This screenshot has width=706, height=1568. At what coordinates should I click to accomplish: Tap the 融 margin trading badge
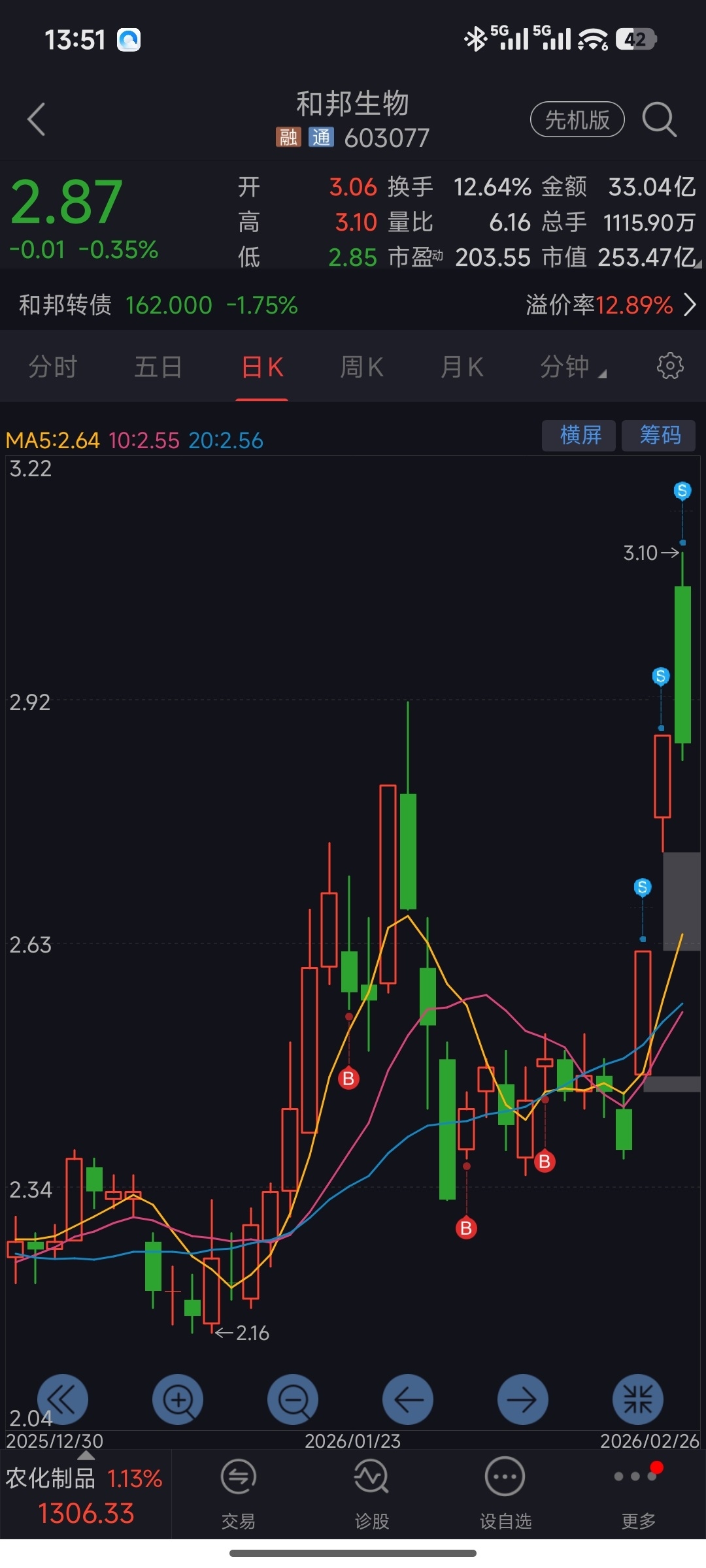click(x=288, y=137)
